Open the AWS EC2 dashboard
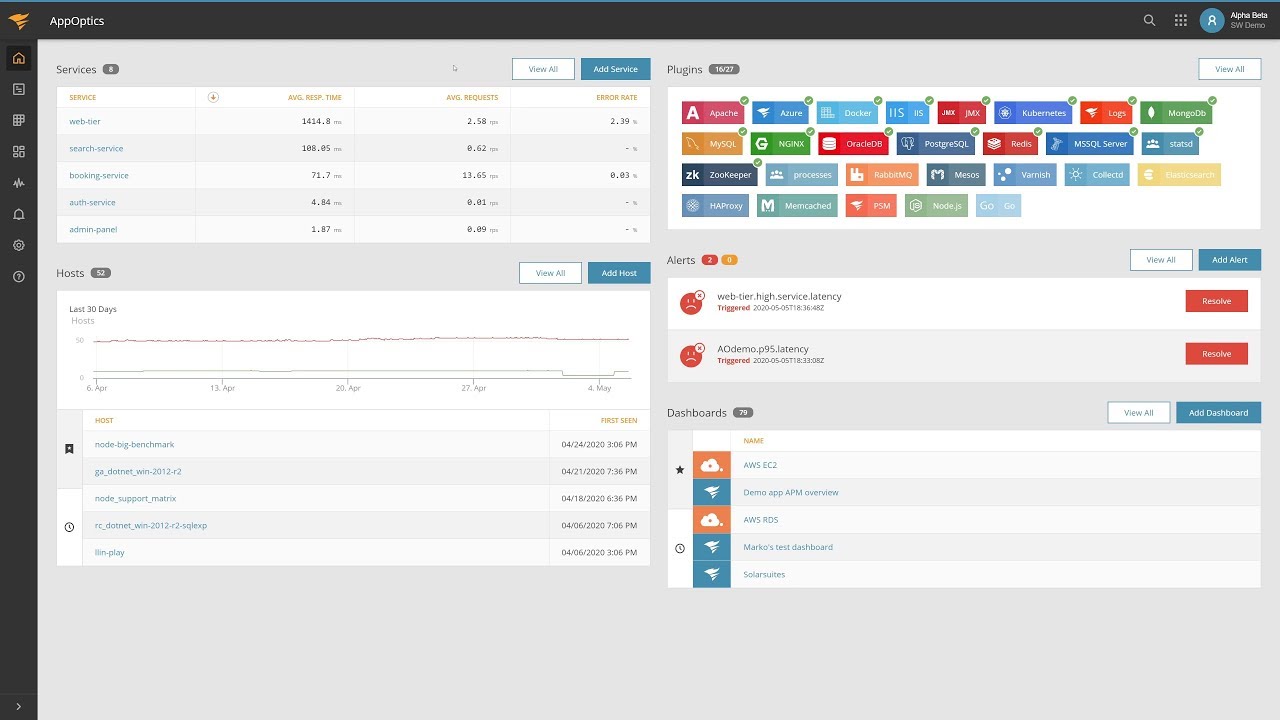The width and height of the screenshot is (1280, 720). pos(760,465)
